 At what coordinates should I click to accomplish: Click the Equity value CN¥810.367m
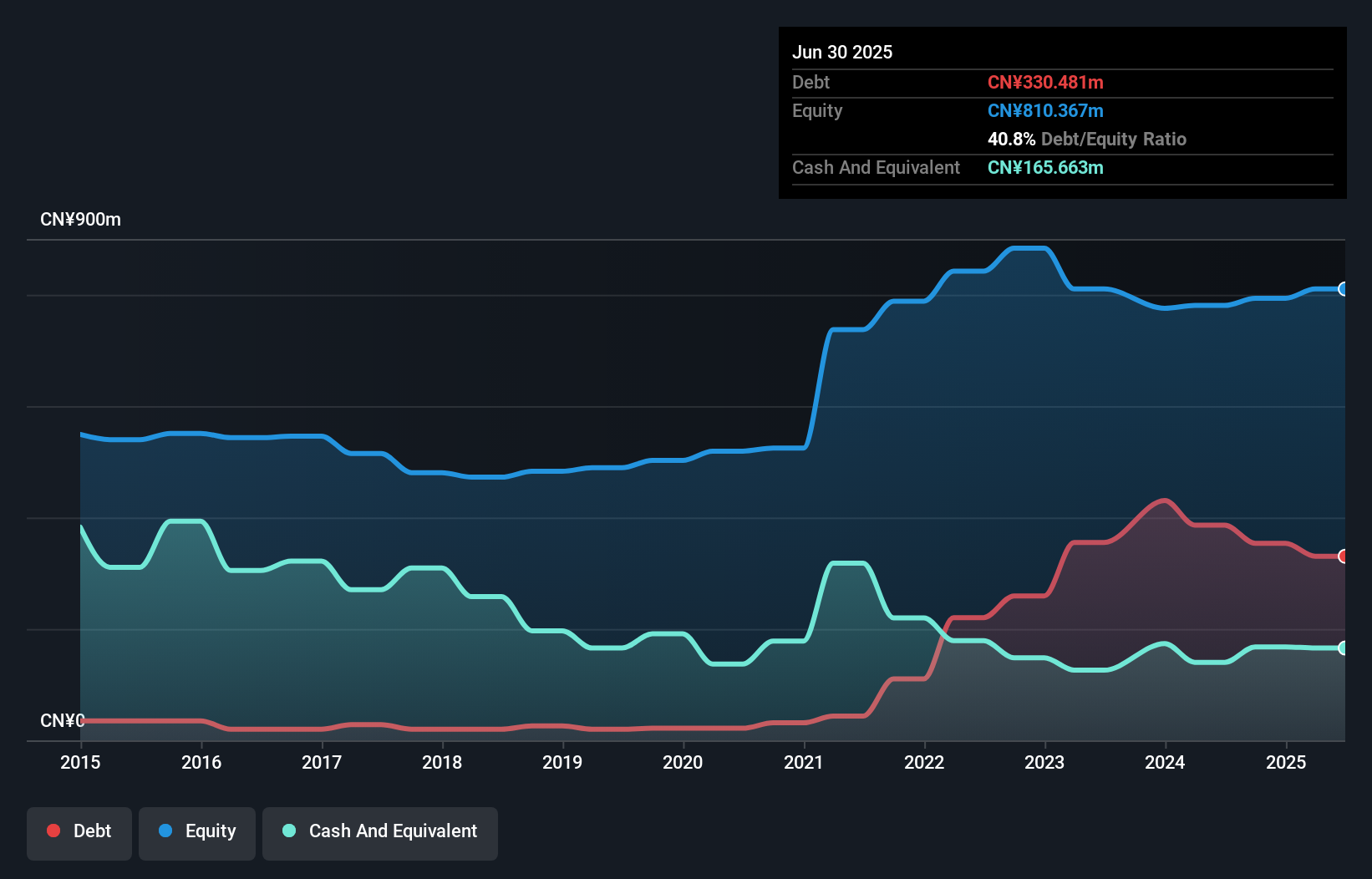pos(1045,110)
